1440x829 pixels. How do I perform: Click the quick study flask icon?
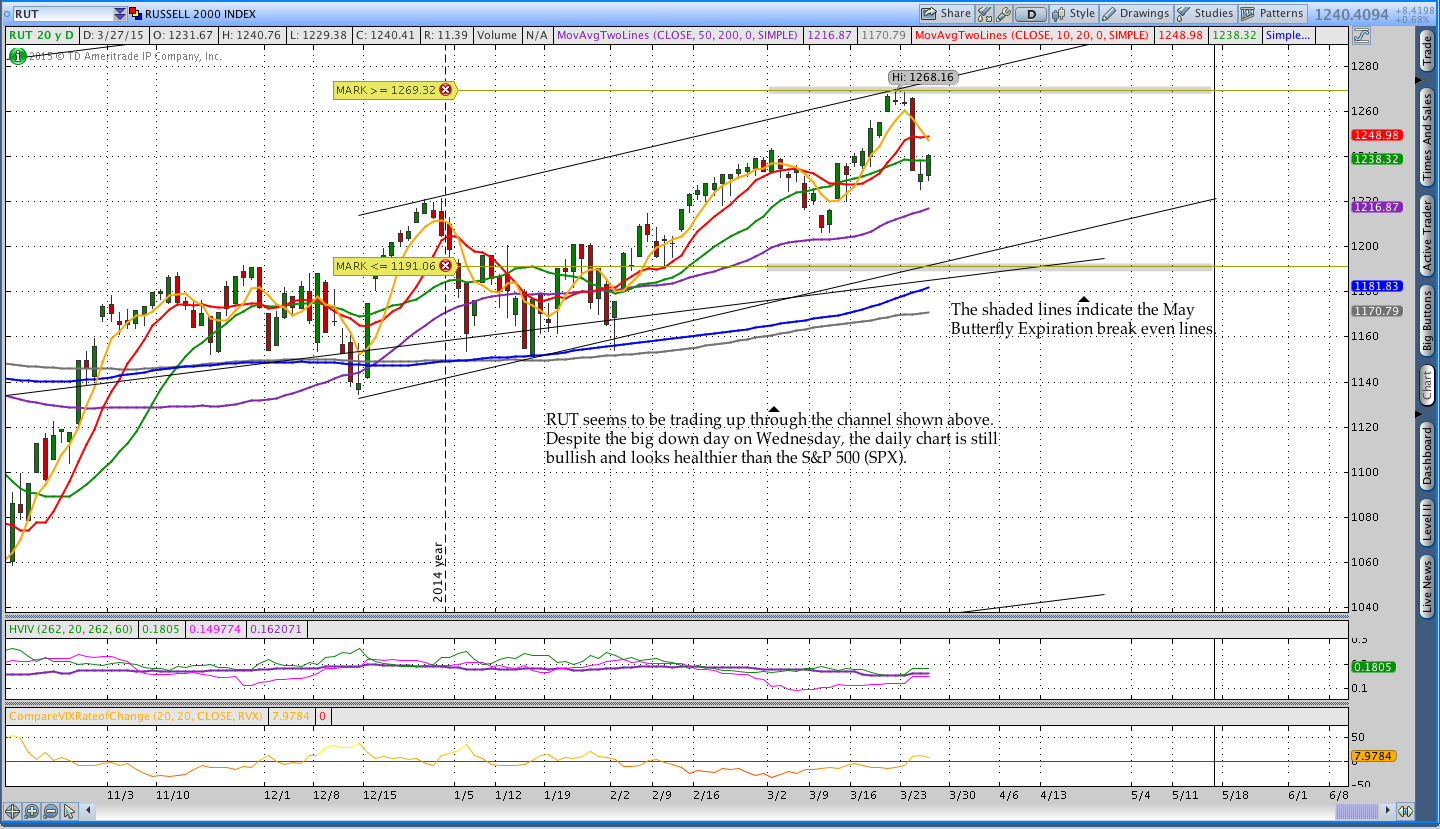click(983, 14)
